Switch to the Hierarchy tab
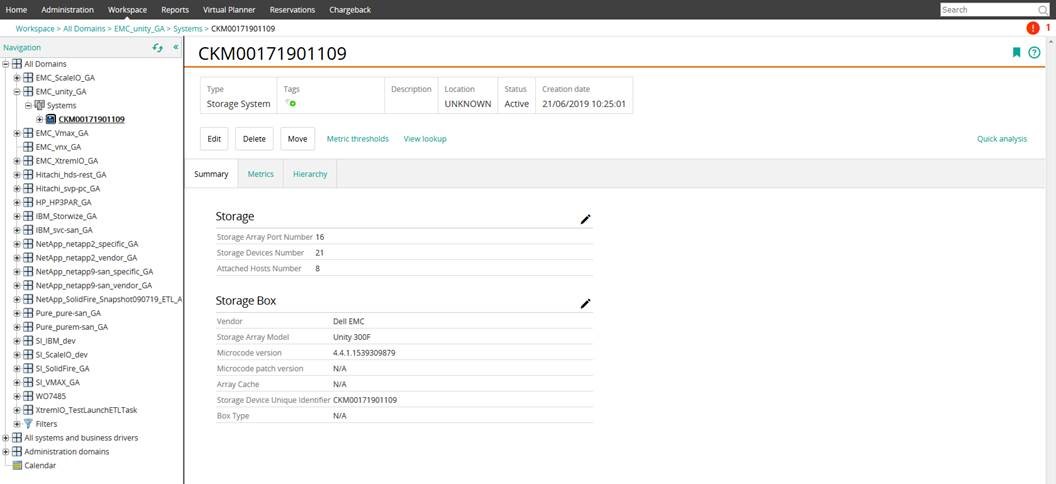This screenshot has width=1056, height=484. (310, 174)
